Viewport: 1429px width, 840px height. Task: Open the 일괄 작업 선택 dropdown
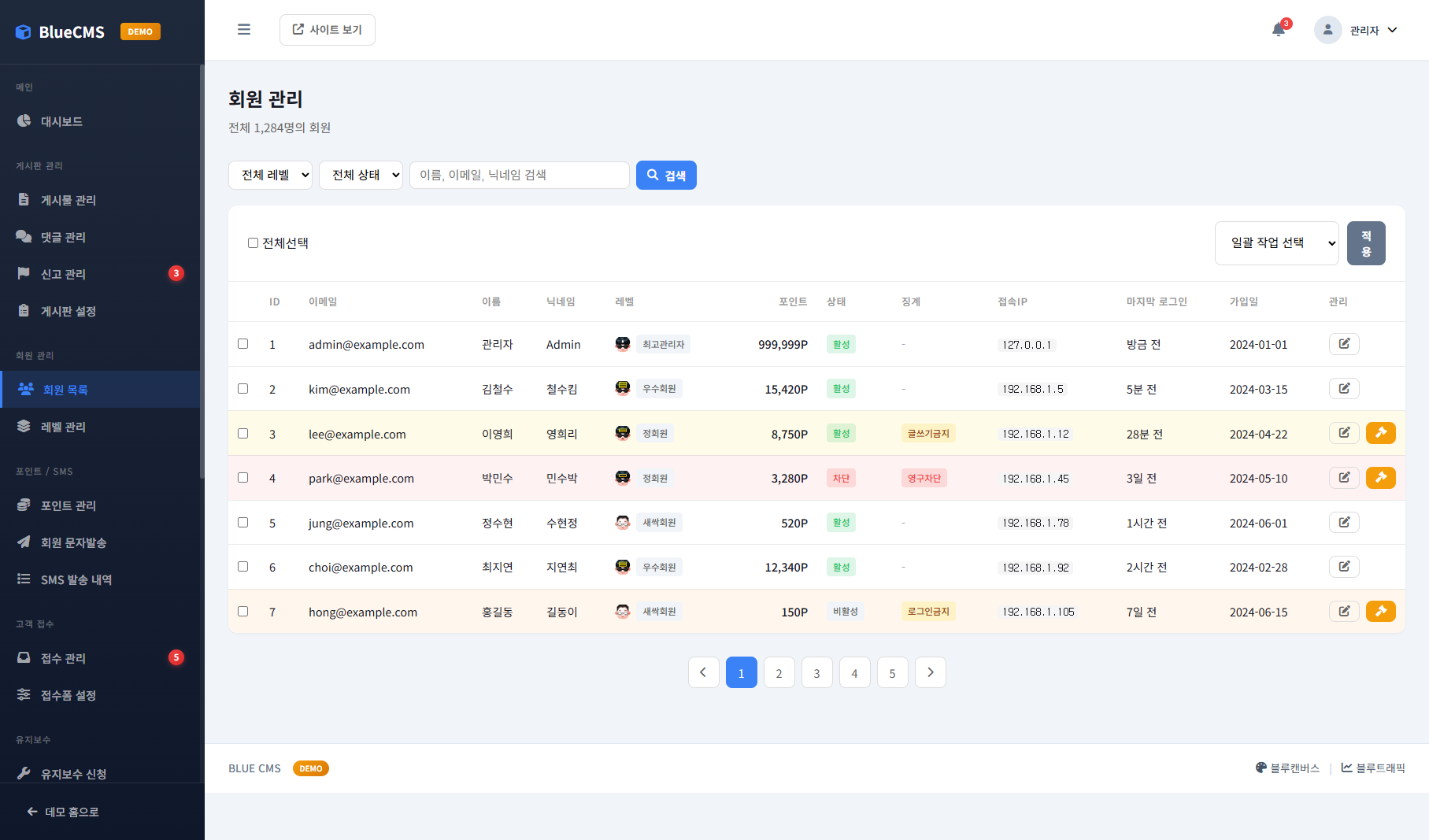click(x=1276, y=243)
